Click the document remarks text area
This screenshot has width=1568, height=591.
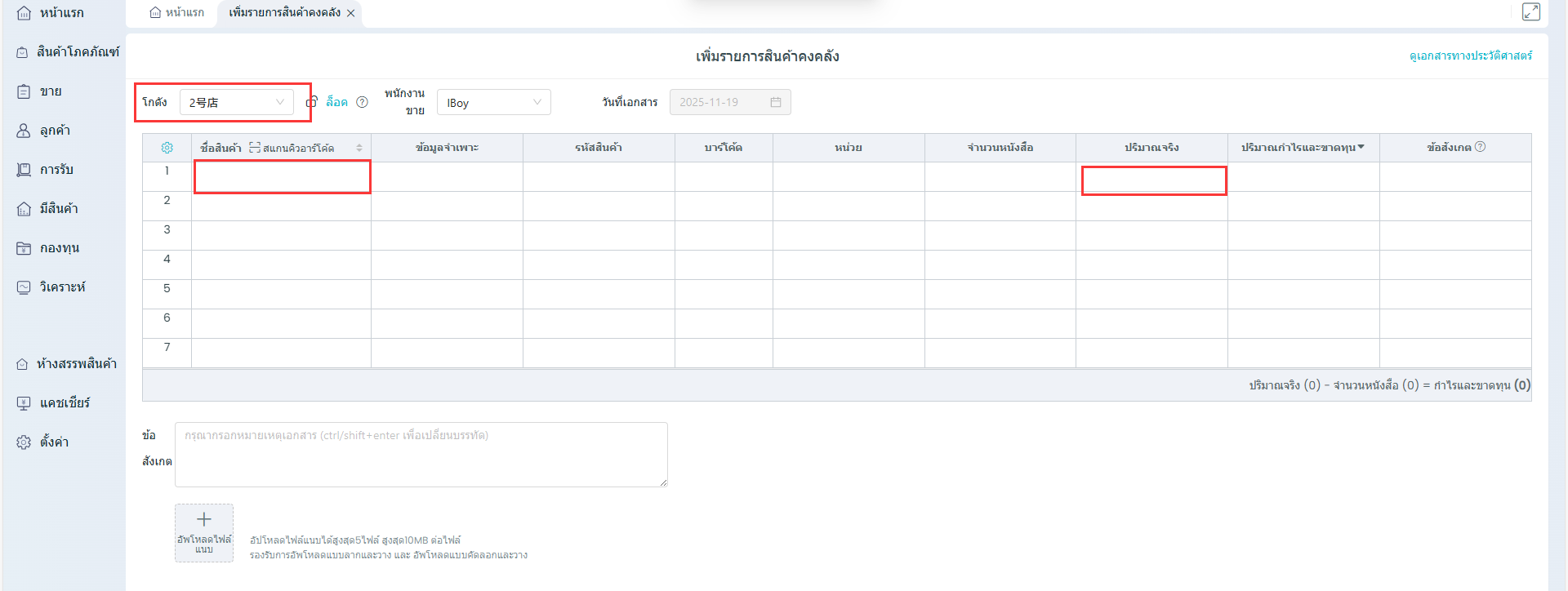[421, 455]
